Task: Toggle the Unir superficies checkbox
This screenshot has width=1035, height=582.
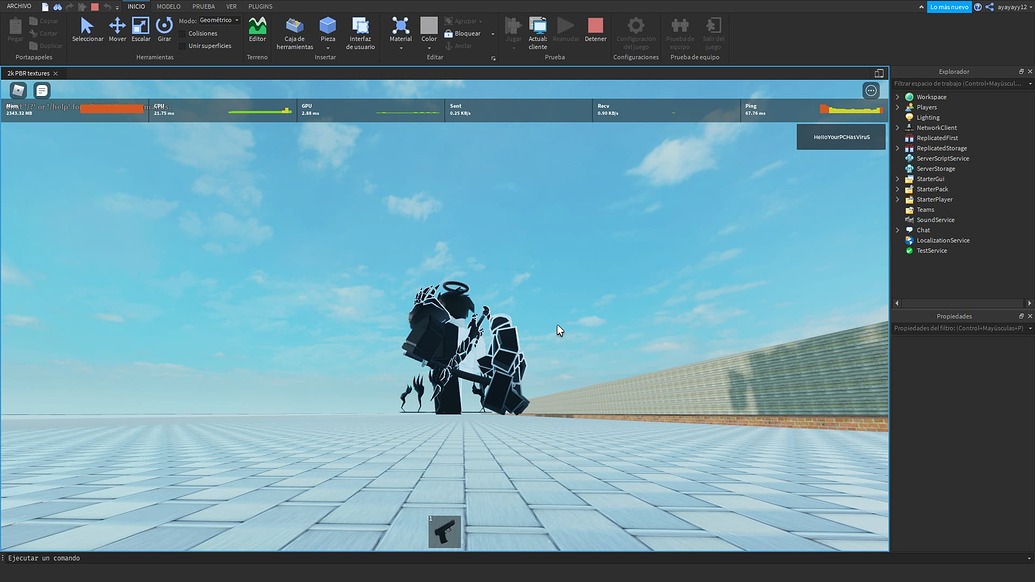Action: click(182, 46)
